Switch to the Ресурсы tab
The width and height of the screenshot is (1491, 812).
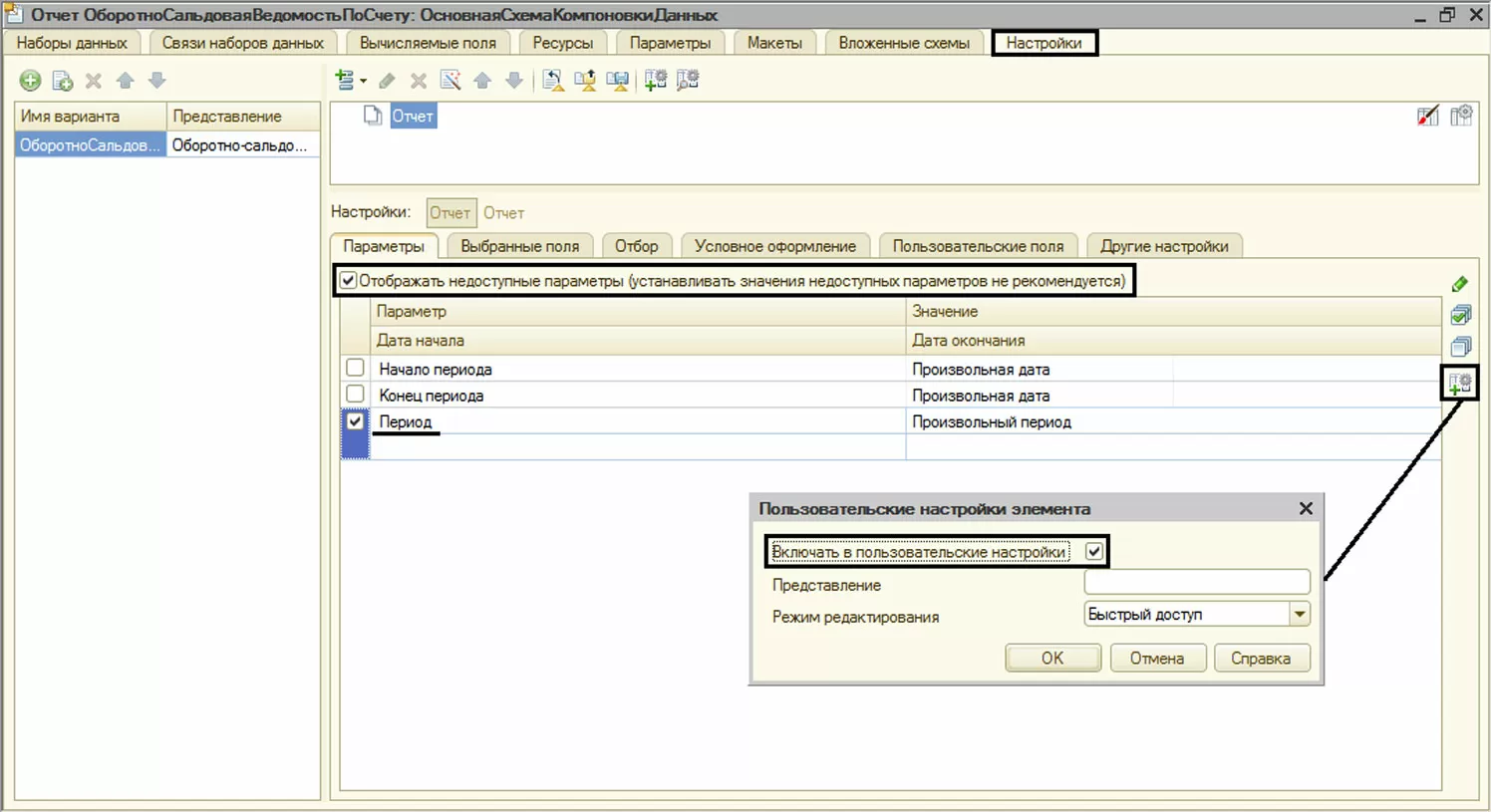[x=562, y=43]
